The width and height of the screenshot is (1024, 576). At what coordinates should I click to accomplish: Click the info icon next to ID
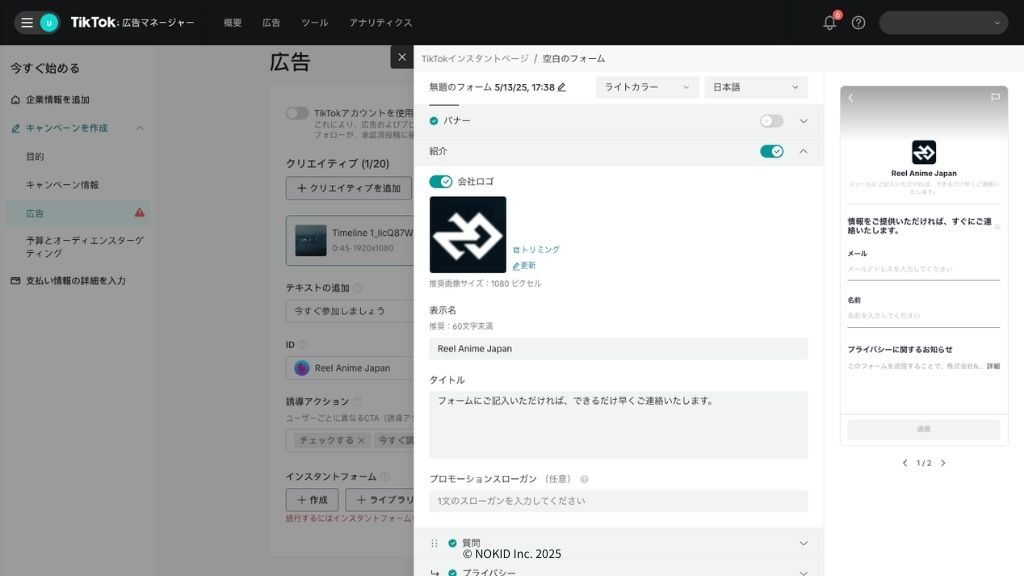click(302, 345)
